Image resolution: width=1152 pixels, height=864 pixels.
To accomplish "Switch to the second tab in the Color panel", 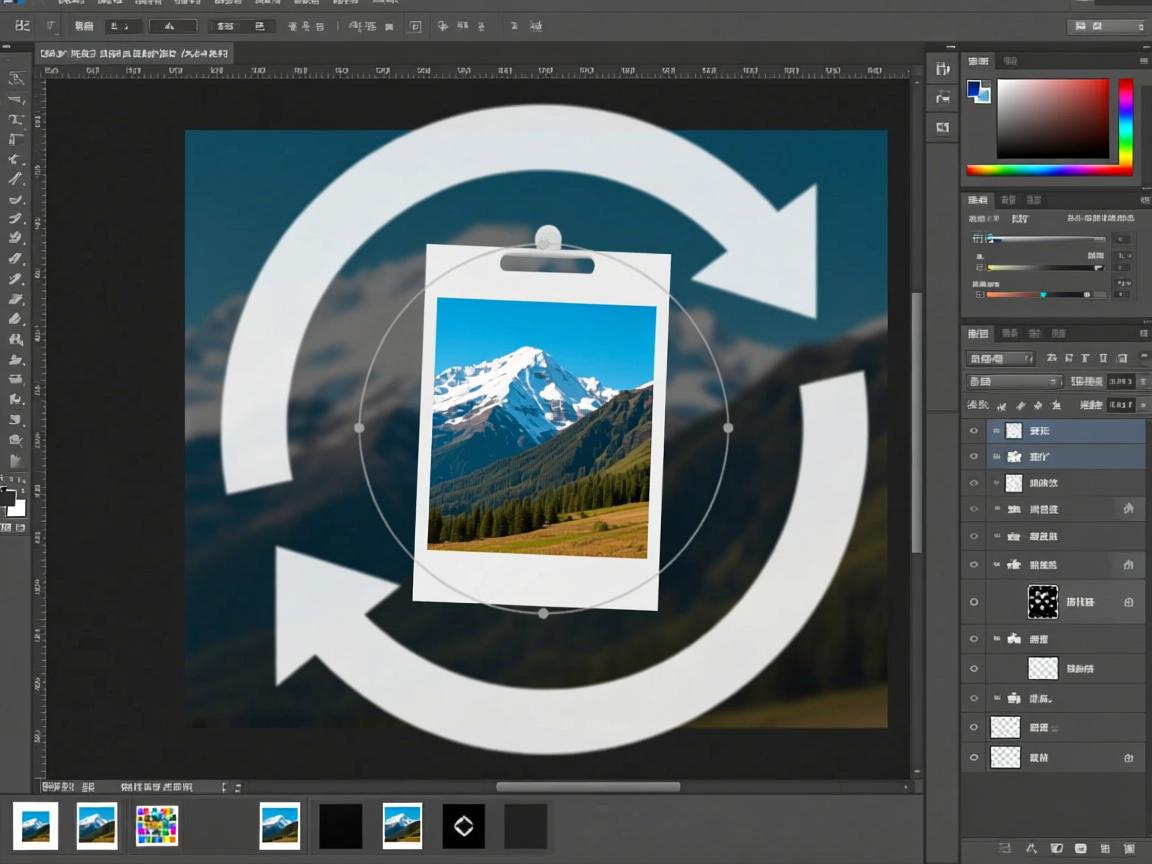I will [1010, 61].
